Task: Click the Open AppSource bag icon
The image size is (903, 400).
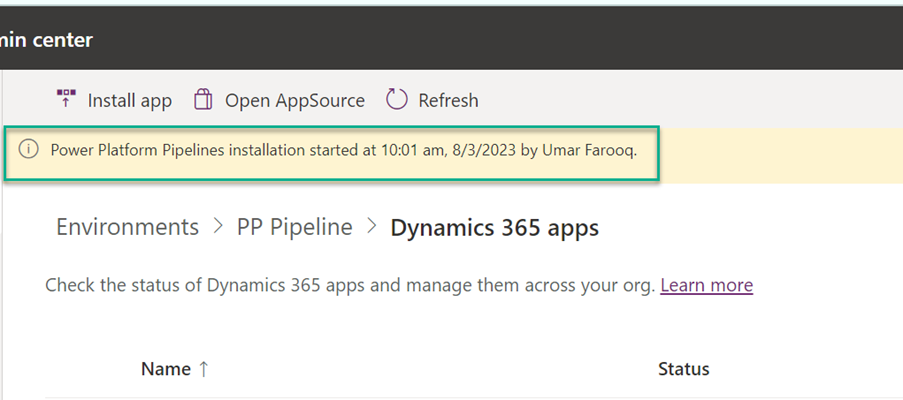Action: 203,100
